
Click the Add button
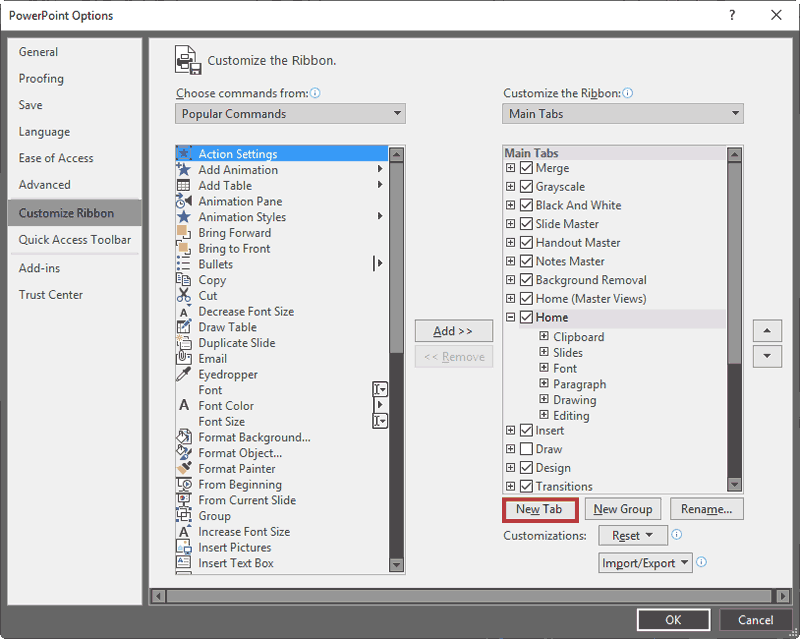coord(453,331)
